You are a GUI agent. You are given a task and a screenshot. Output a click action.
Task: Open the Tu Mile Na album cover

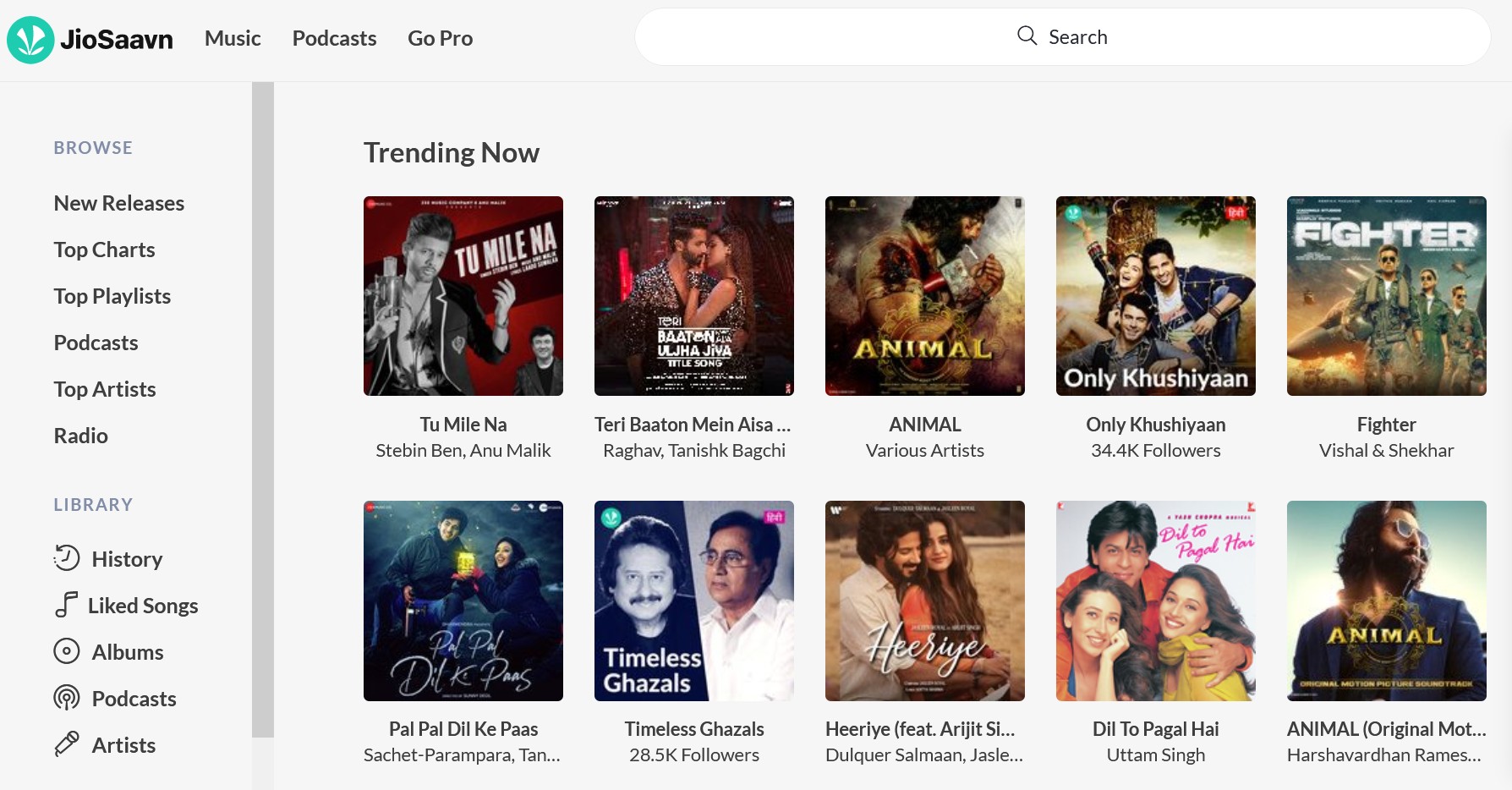tap(463, 296)
